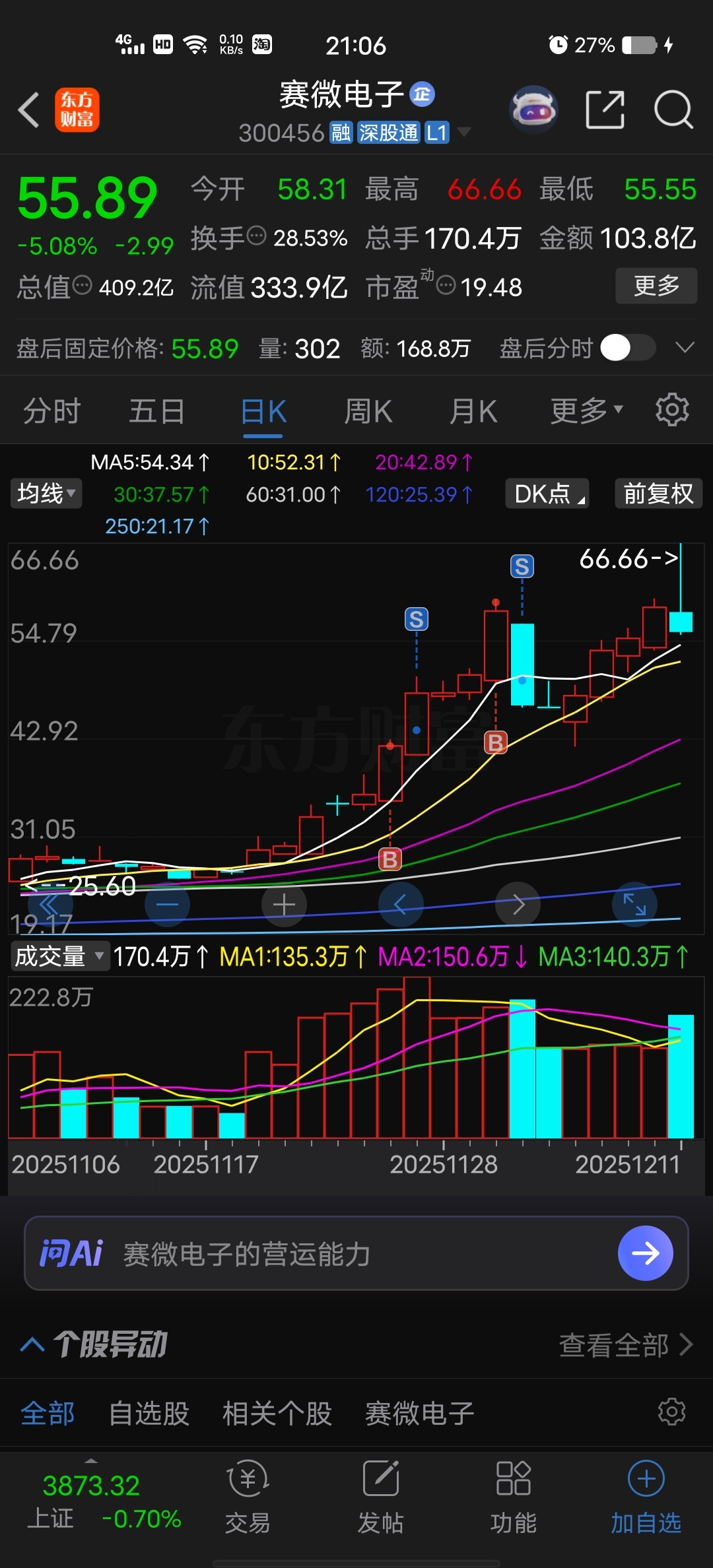
Task: Click the 更多 quote details button
Action: tap(656, 286)
